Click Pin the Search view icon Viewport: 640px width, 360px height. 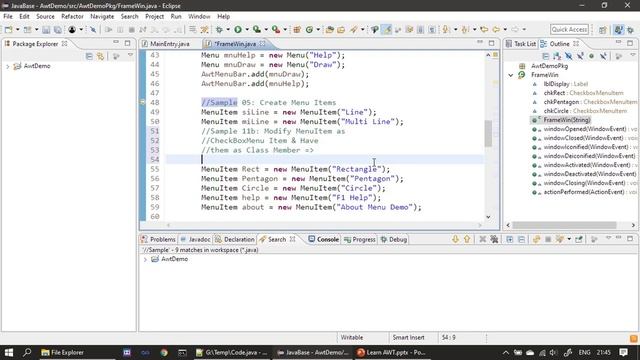579,239
